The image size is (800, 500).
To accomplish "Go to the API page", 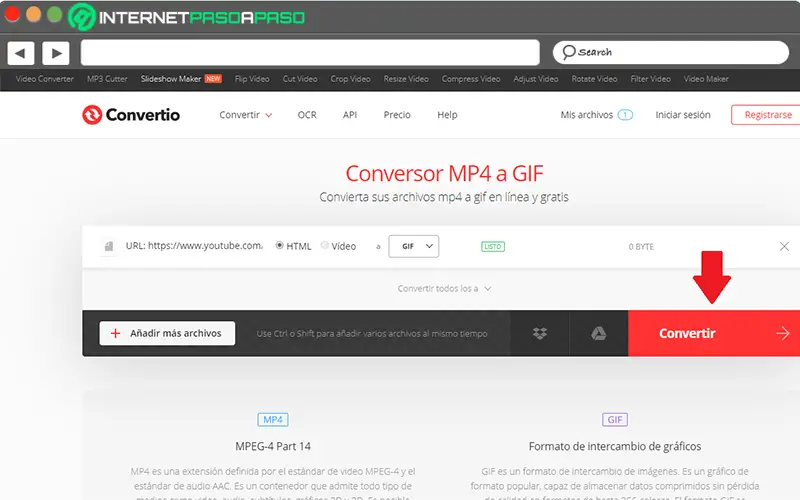I will point(350,115).
